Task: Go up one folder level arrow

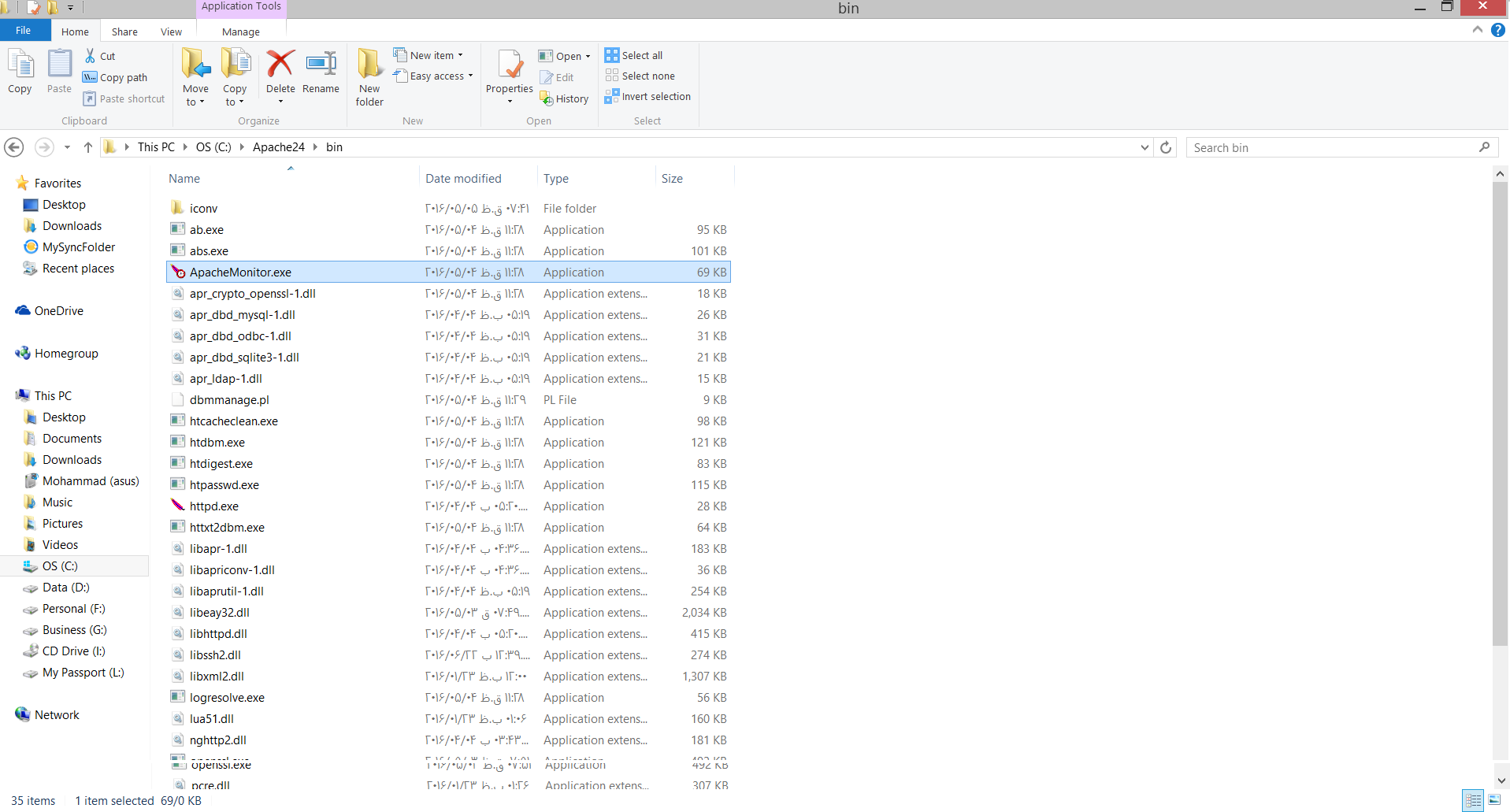Action: [x=88, y=147]
